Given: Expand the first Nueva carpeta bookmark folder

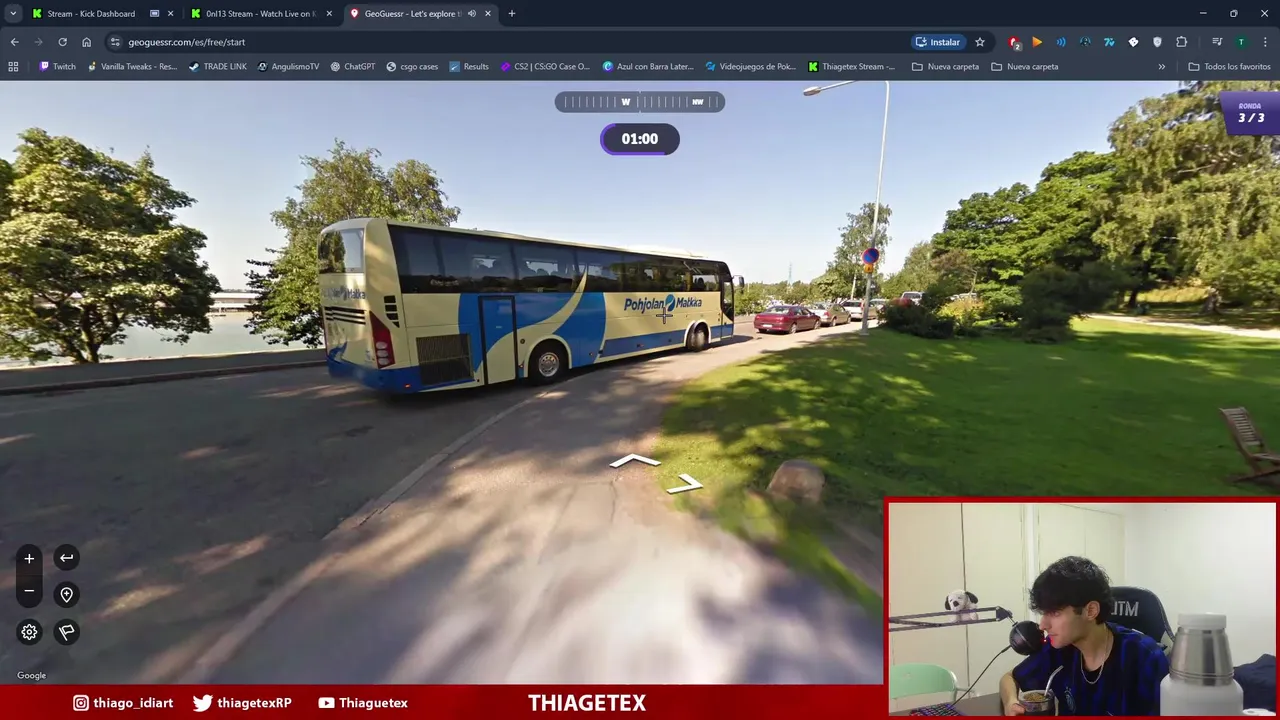Looking at the screenshot, I should point(945,67).
